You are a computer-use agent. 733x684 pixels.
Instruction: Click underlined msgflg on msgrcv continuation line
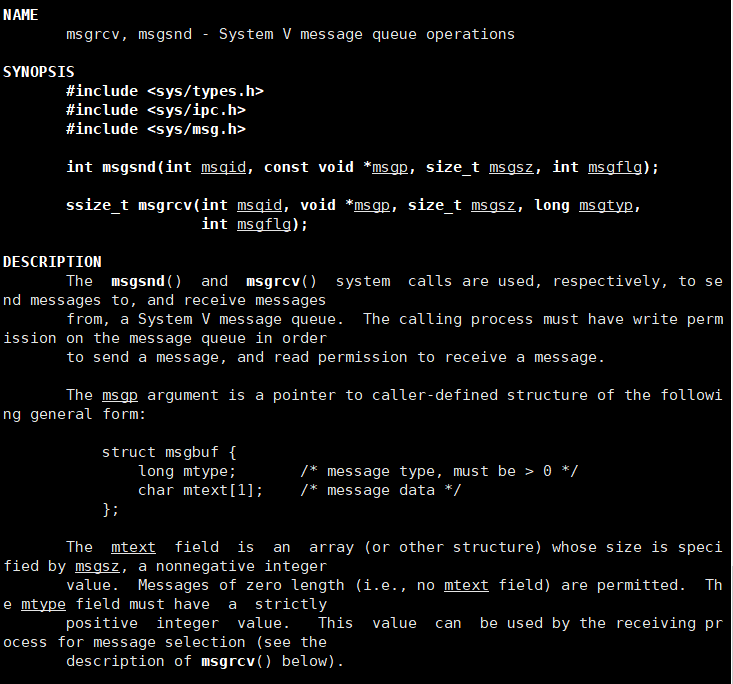pyautogui.click(x=264, y=224)
